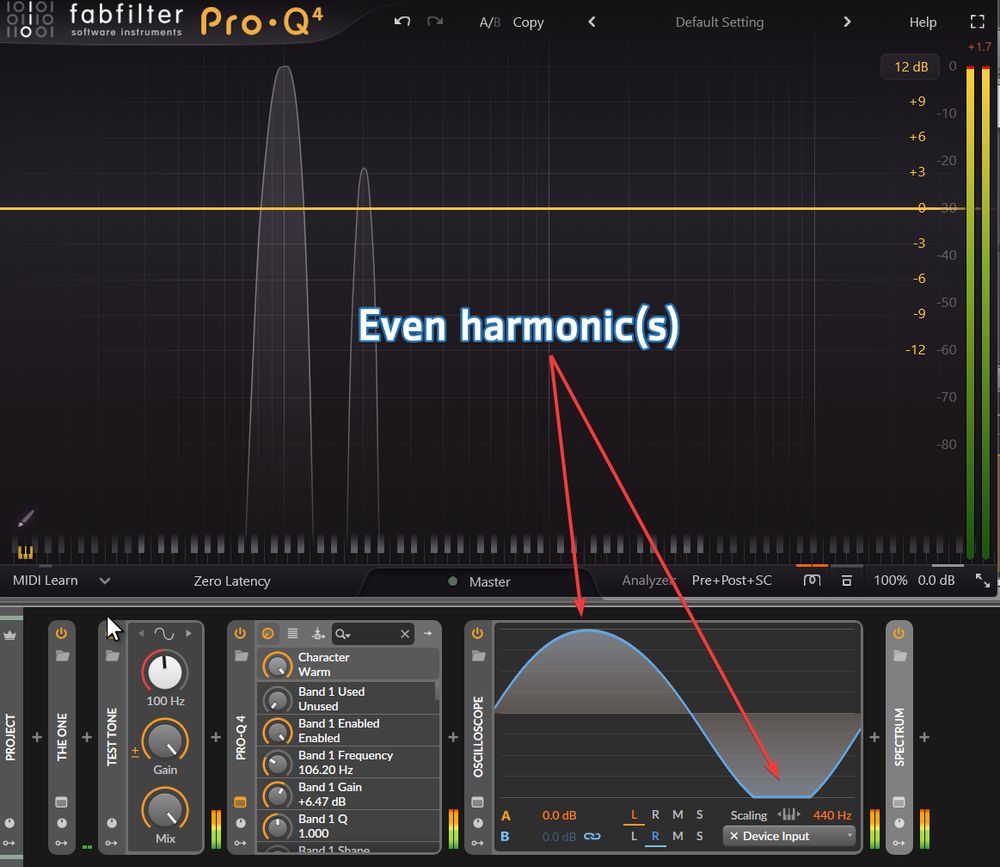Click the 100 Hz frequency knob
1000x867 pixels.
(165, 671)
